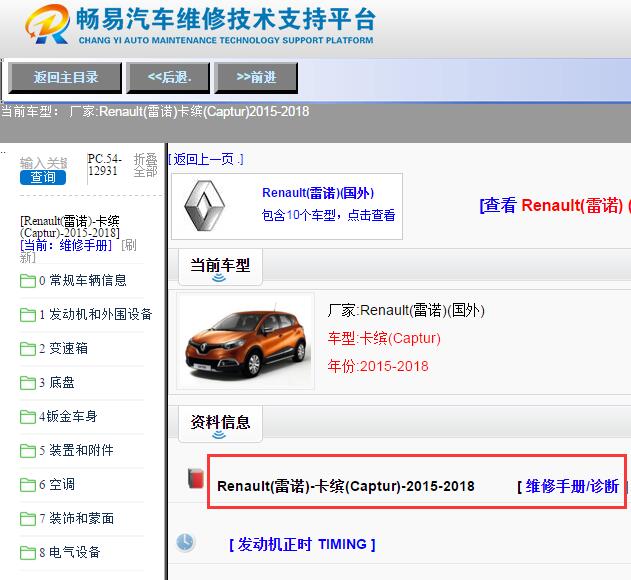Click the blue 查询 search button
This screenshot has height=580, width=631.
pyautogui.click(x=43, y=178)
